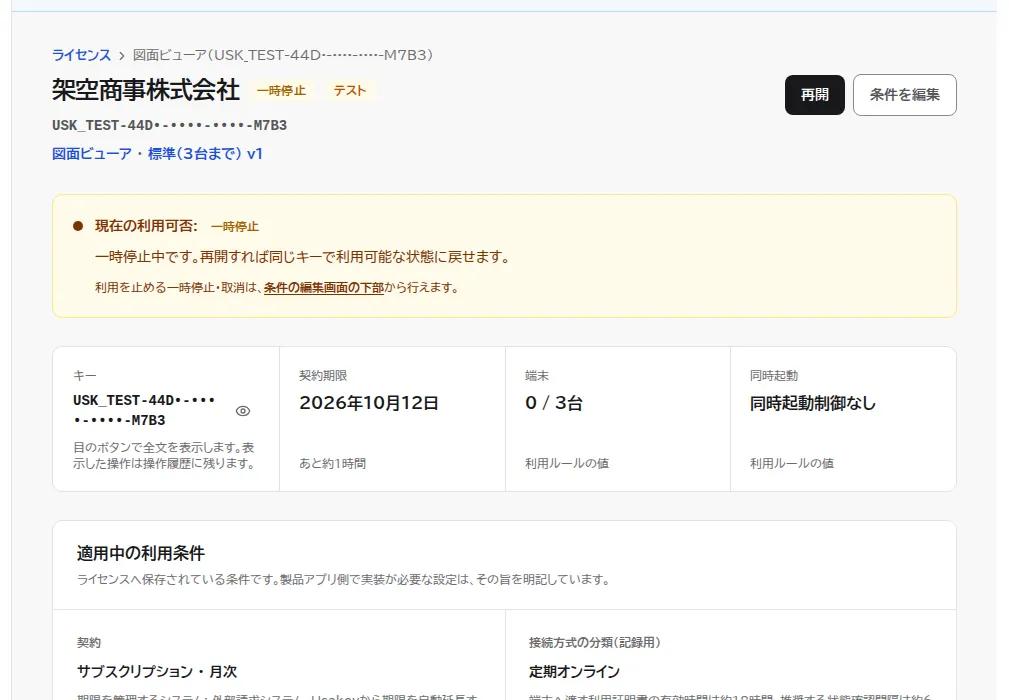
Task: Click status dot in the alert banner
Action: (x=78, y=226)
